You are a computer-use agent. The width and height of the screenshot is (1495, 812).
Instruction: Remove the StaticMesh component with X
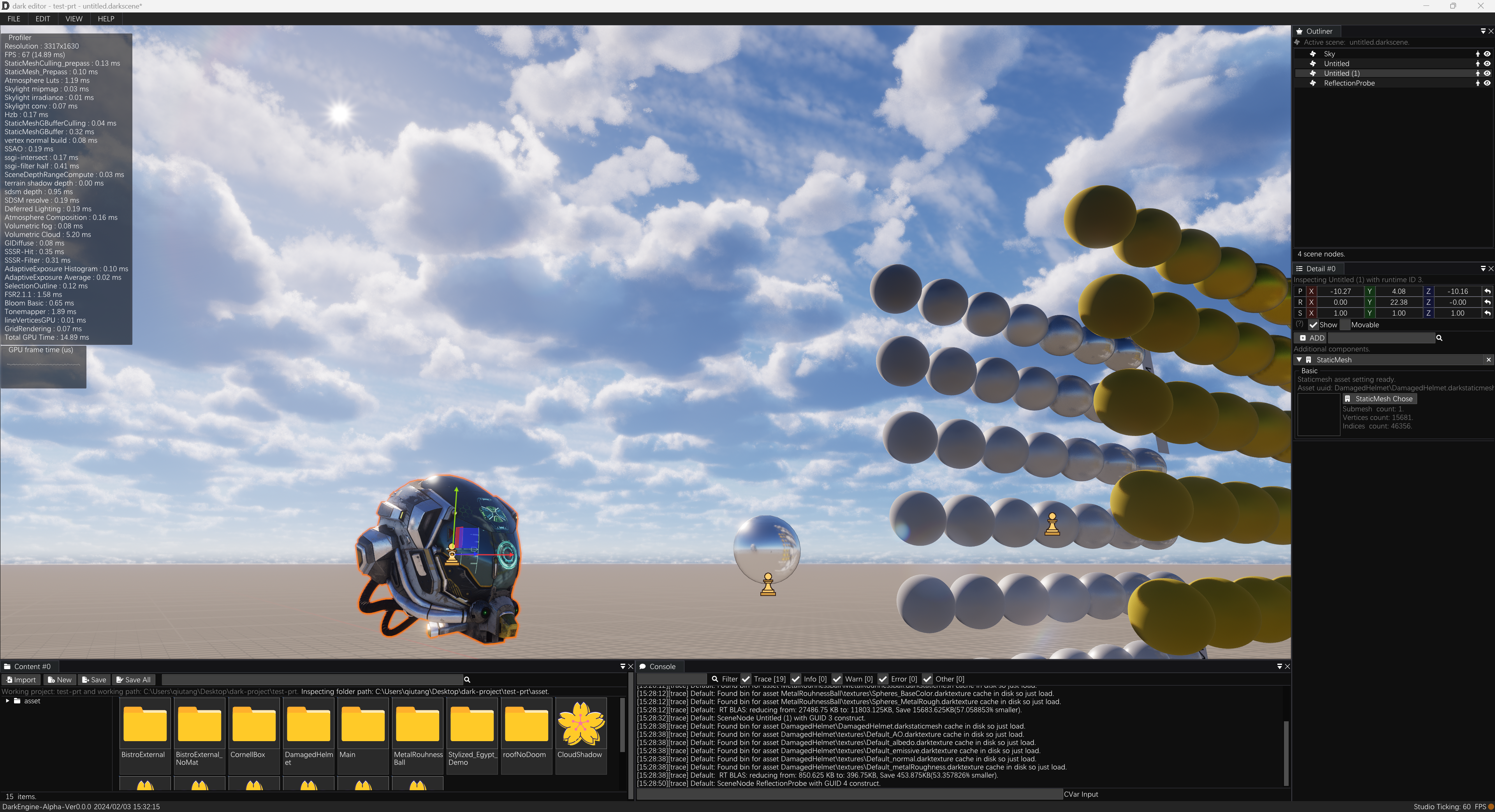[x=1488, y=360]
